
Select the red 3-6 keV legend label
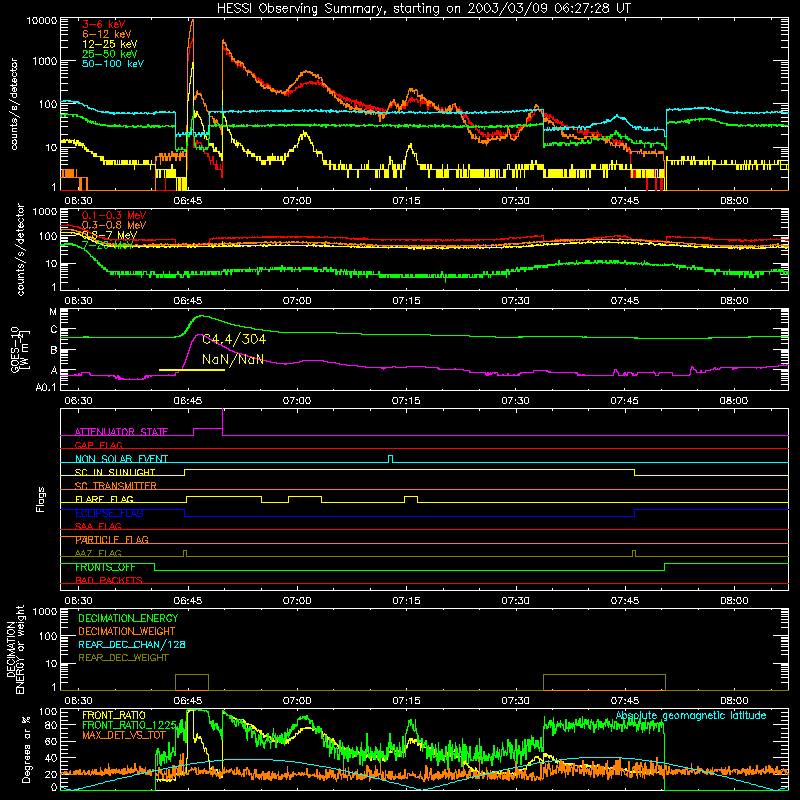[104, 24]
